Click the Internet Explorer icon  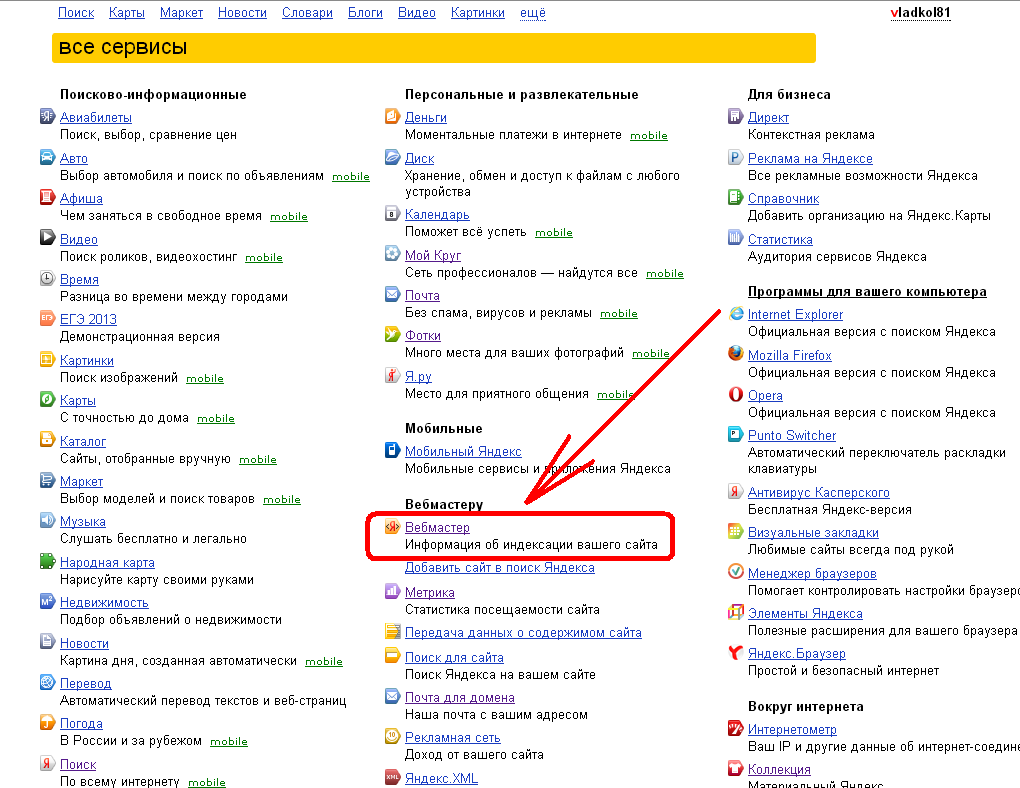tap(736, 313)
